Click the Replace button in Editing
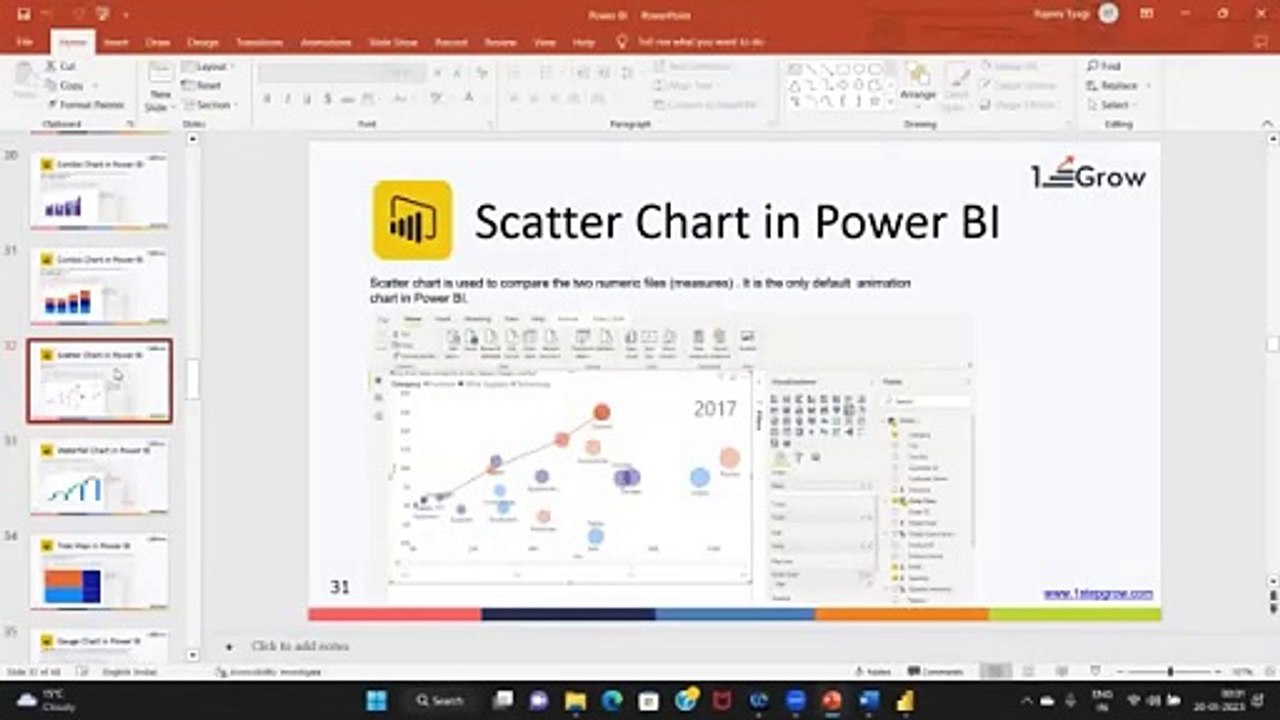 pos(1111,86)
